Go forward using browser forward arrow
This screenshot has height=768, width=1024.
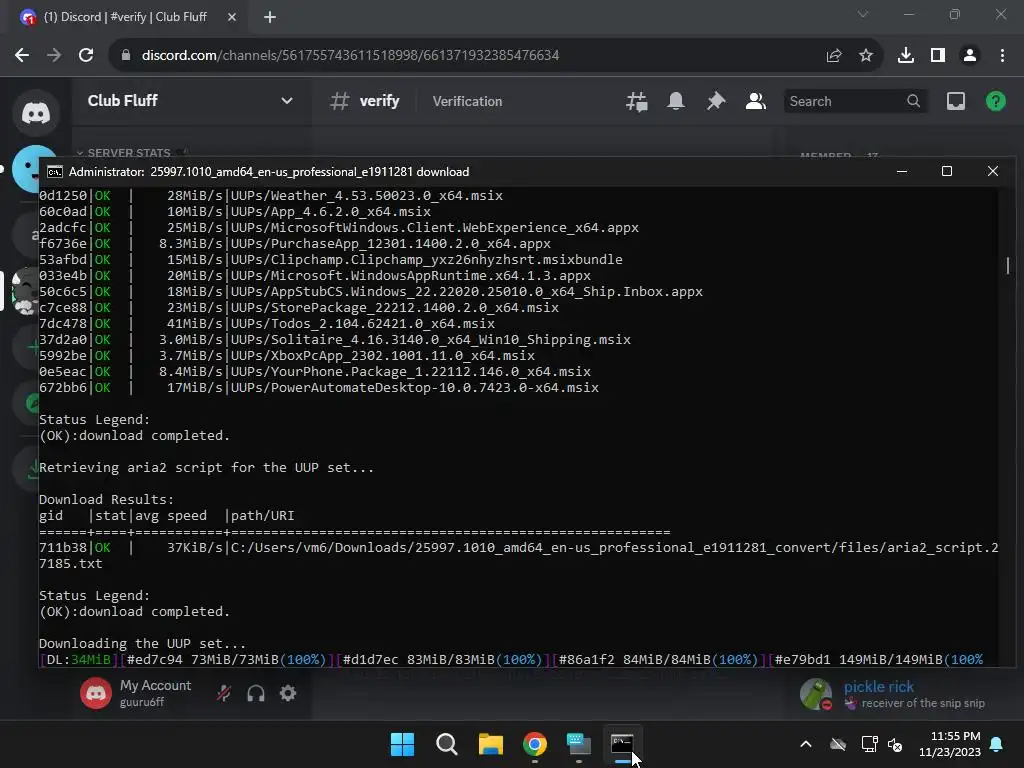pyautogui.click(x=54, y=56)
